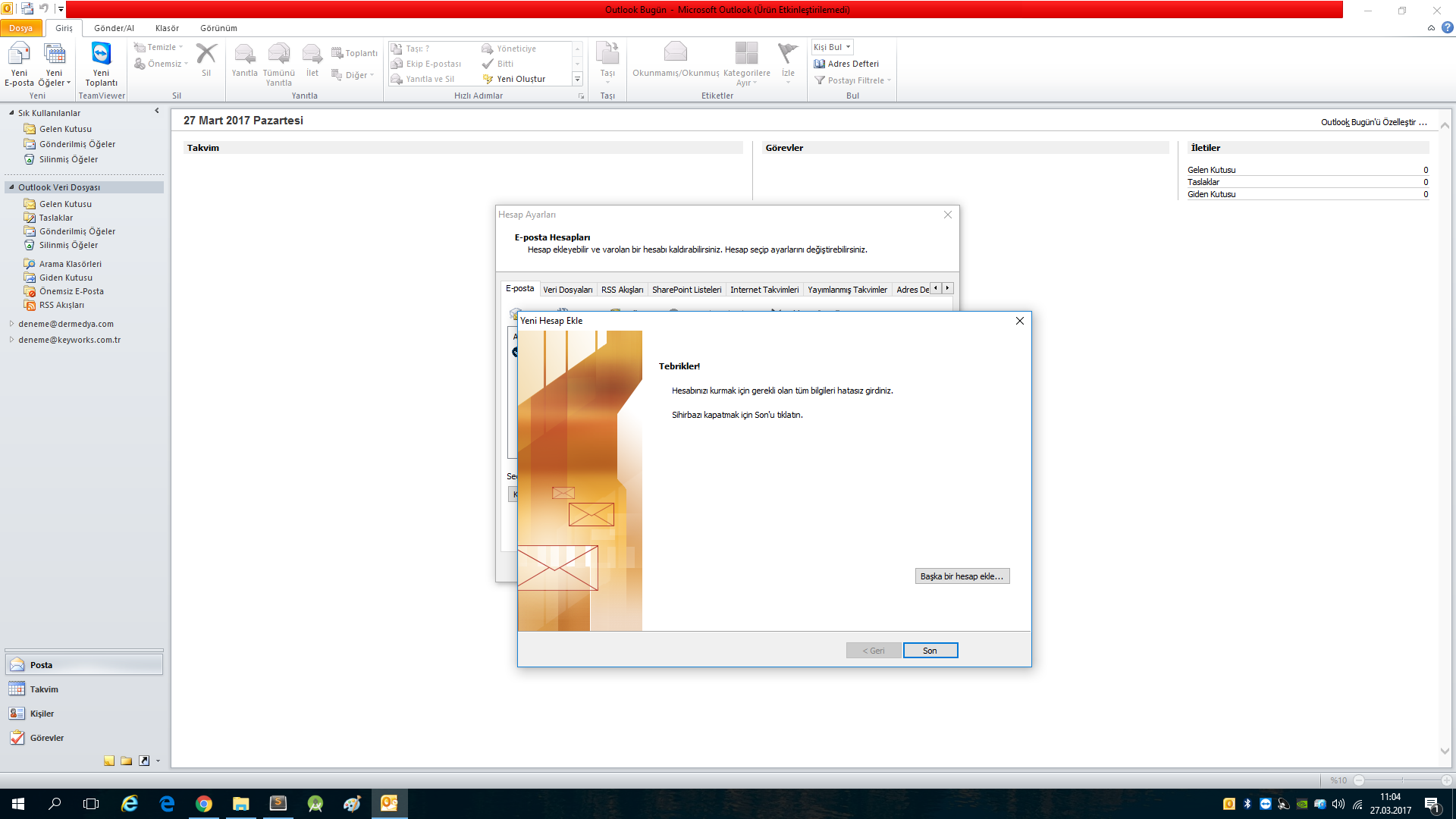
Task: Collapse the Outlook Veri Dosyası tree
Action: point(11,187)
